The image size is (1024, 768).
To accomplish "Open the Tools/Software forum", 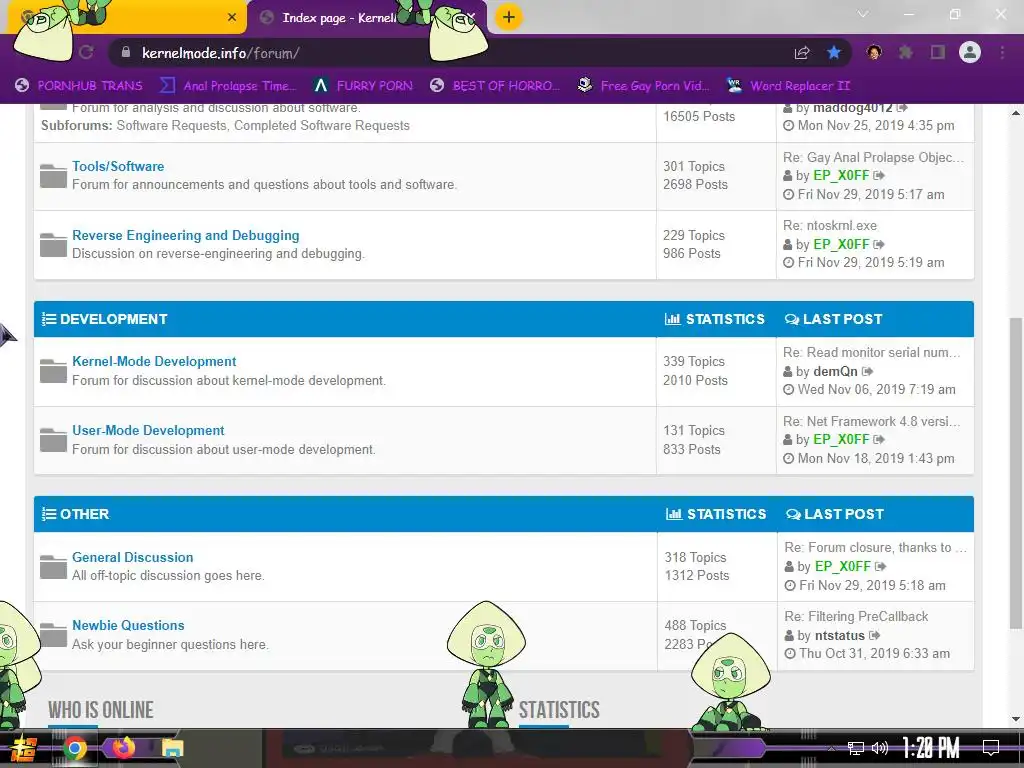I will click(x=118, y=166).
